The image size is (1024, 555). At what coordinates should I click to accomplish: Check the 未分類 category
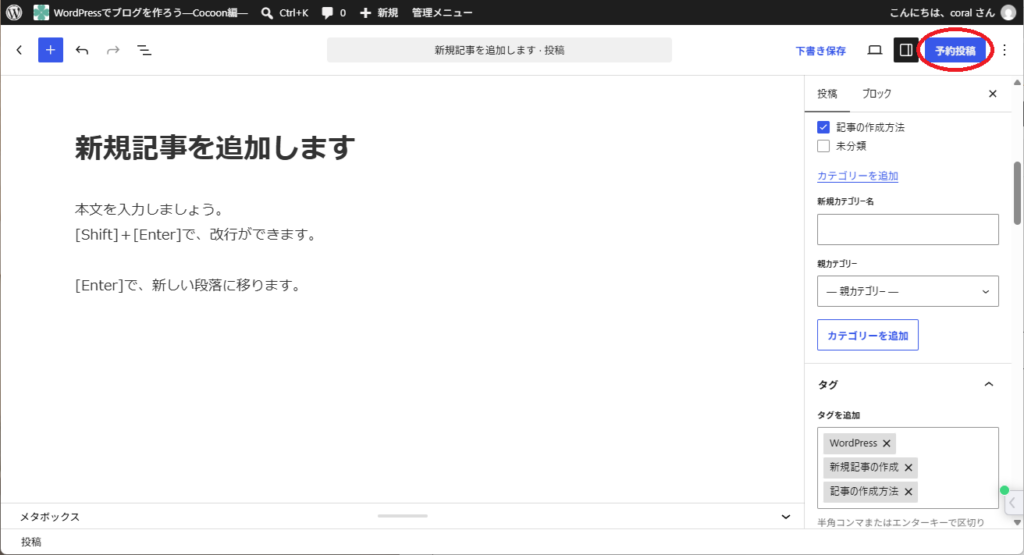pos(824,146)
